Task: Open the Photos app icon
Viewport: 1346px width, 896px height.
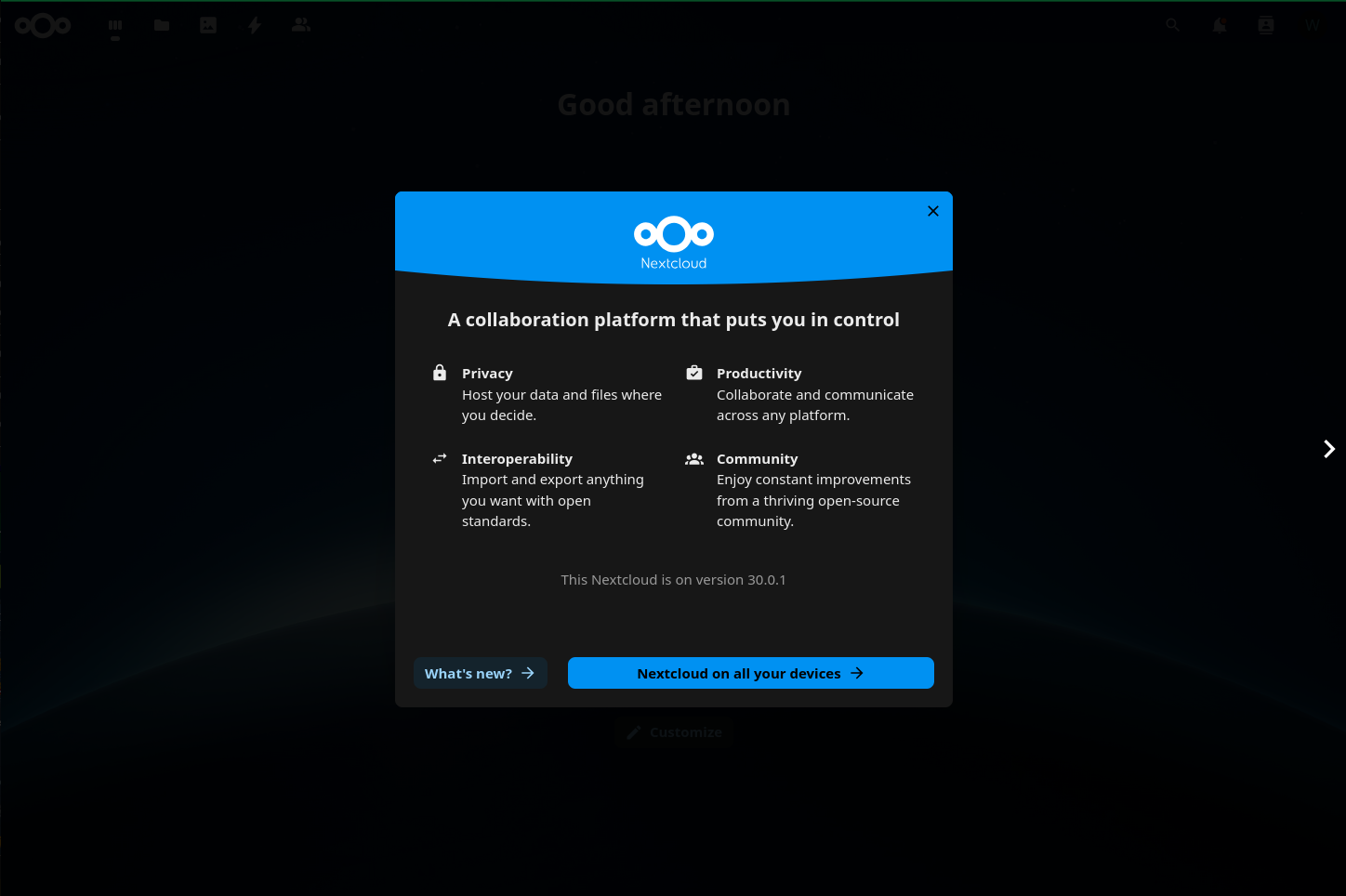Action: point(208,26)
